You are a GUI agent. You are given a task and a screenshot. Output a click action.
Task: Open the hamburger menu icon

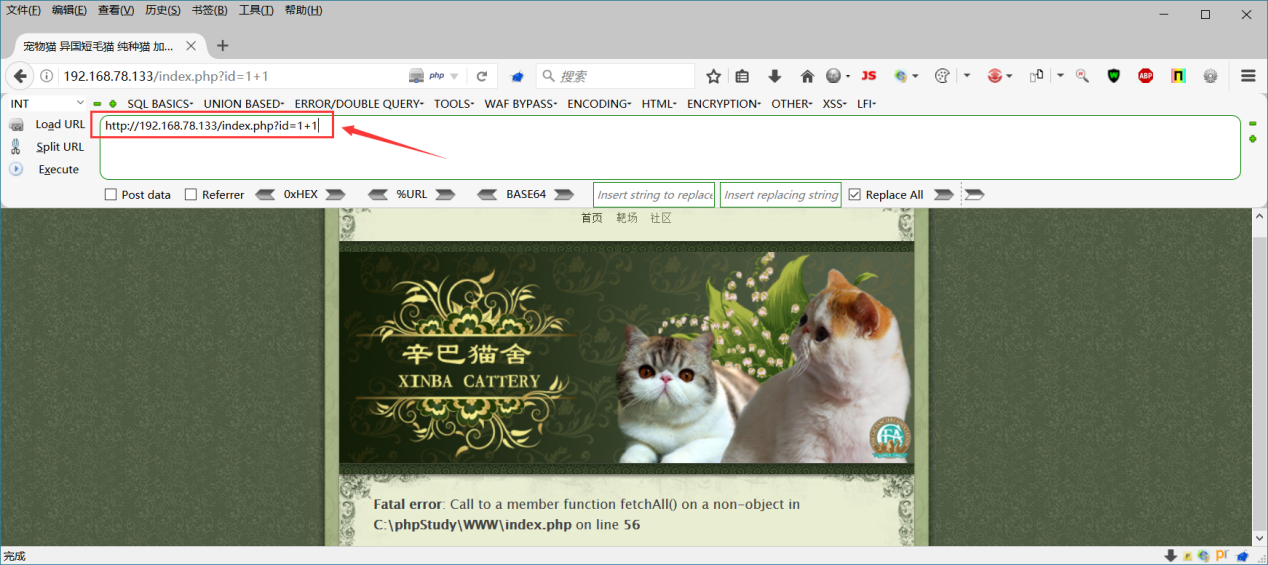pos(1248,76)
